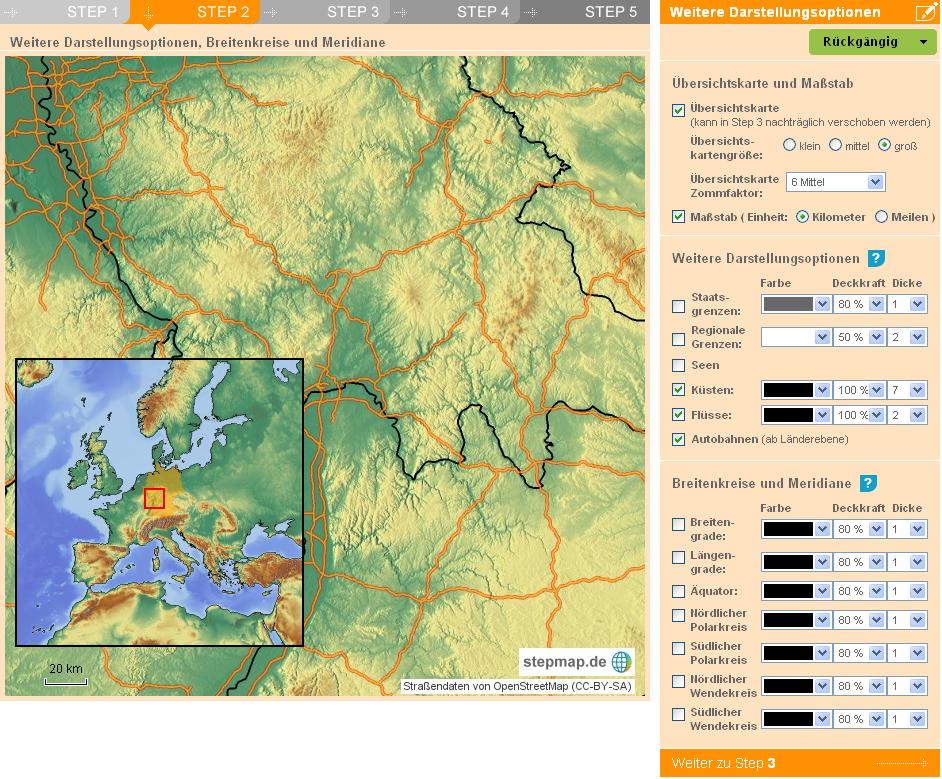Open help icon beside Weitere Darstellungsoptionen

click(x=876, y=258)
